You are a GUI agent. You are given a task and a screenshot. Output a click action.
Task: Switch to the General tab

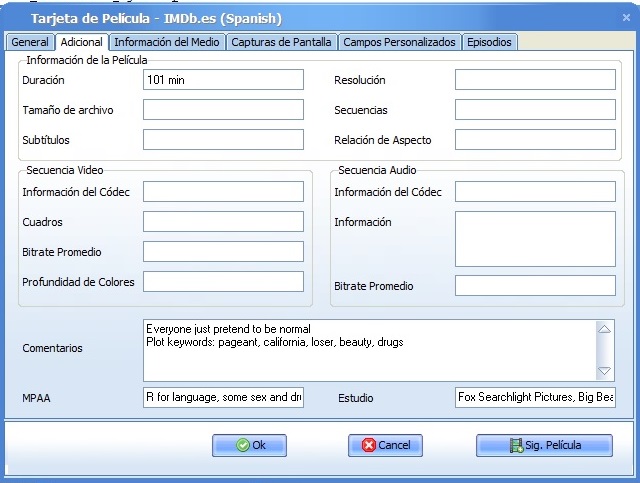click(x=30, y=42)
